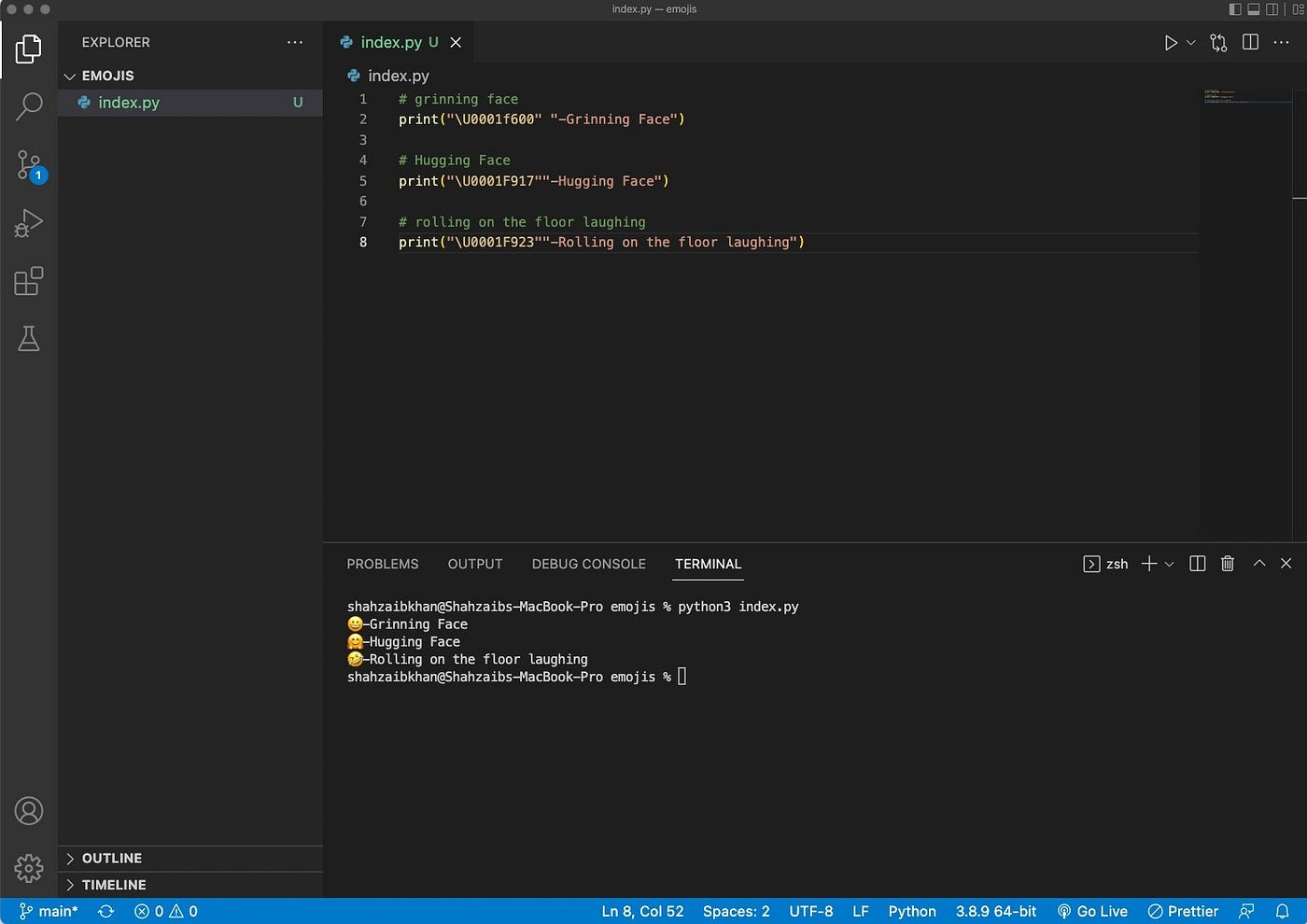The width and height of the screenshot is (1307, 924).
Task: Open Source Control view with badge
Action: tap(29, 166)
